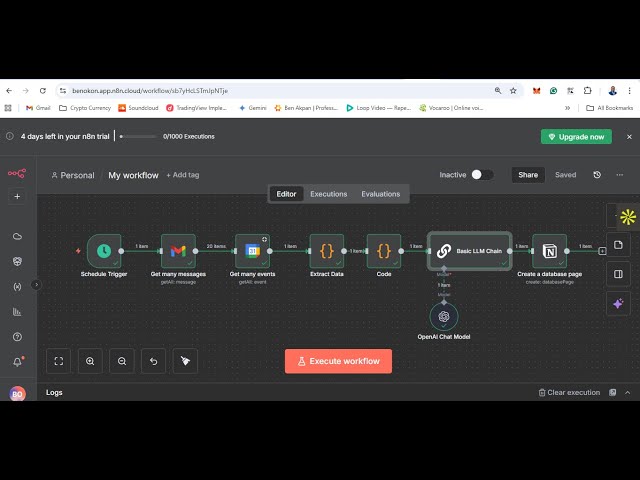Switch to the Executions tab
The height and width of the screenshot is (480, 640).
(x=329, y=194)
